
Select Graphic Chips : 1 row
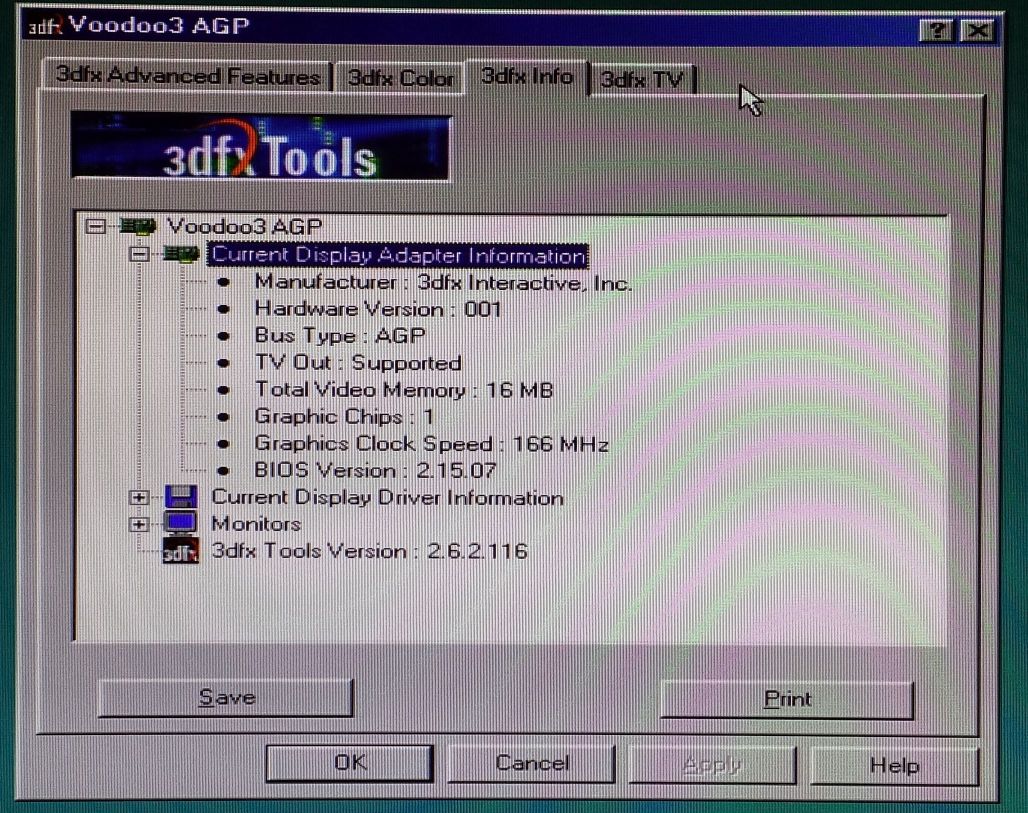[x=344, y=417]
